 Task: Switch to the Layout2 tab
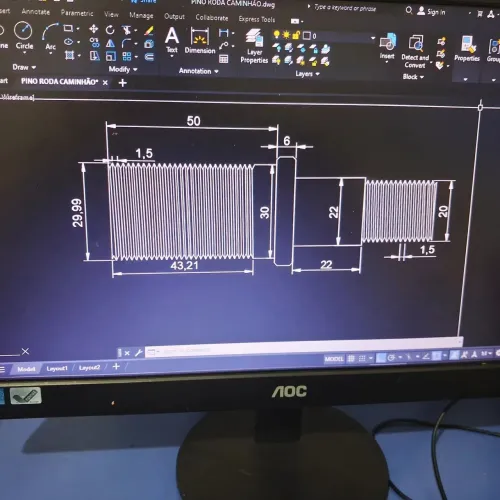coord(89,368)
